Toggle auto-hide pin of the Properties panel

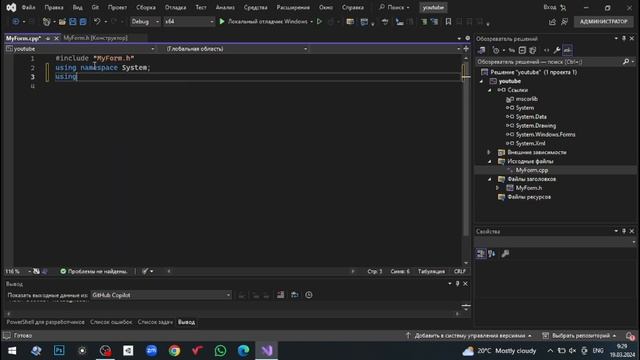click(624, 231)
